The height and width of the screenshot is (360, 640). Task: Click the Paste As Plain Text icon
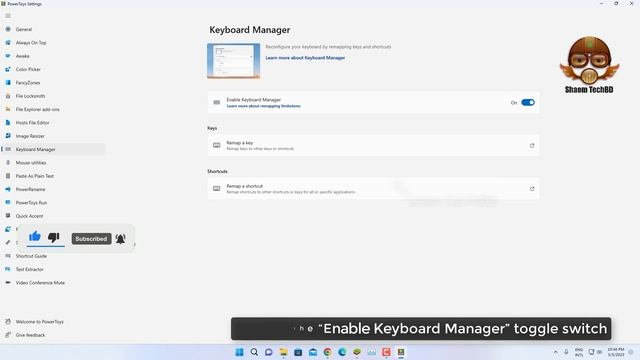8,176
